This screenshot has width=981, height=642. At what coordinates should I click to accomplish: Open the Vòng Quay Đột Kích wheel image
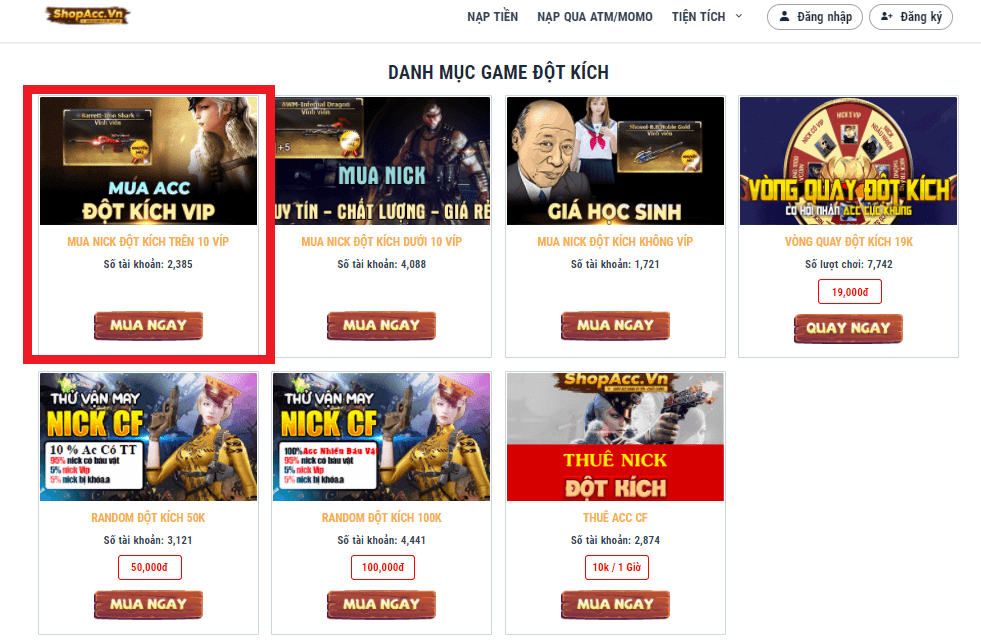coord(848,161)
